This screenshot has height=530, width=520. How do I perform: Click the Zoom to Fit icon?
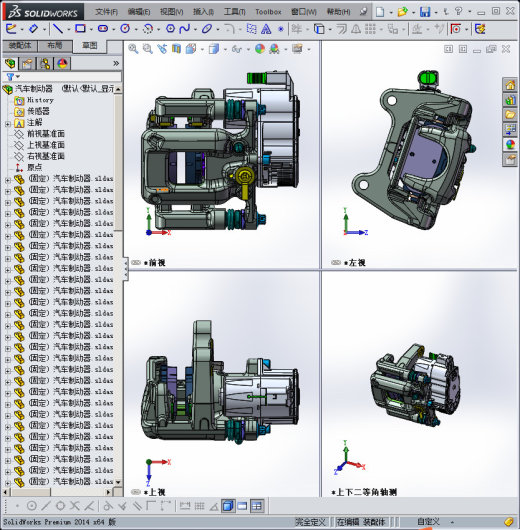(133, 49)
